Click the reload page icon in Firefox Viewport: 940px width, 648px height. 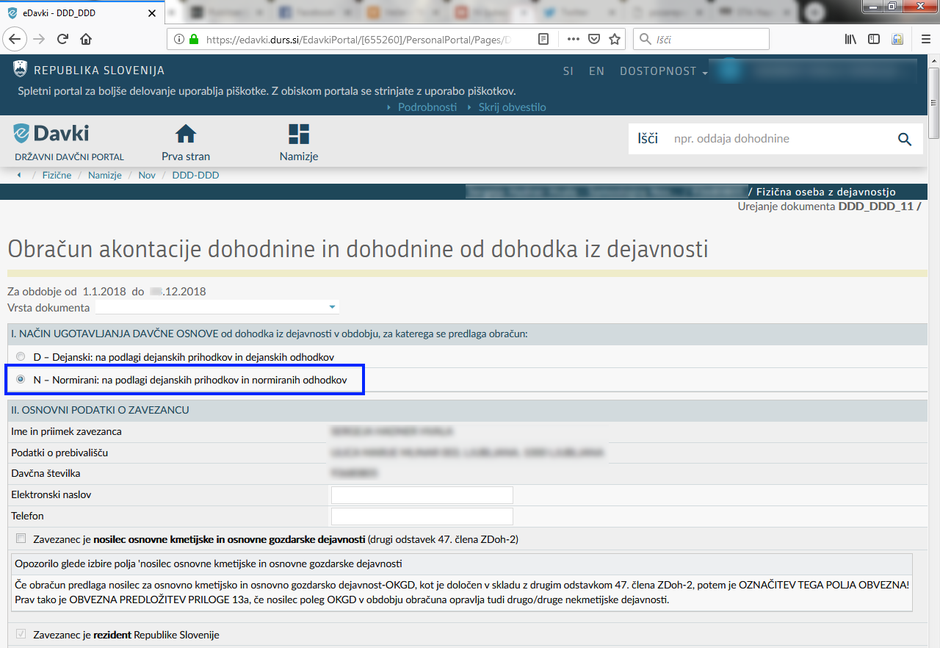click(62, 38)
